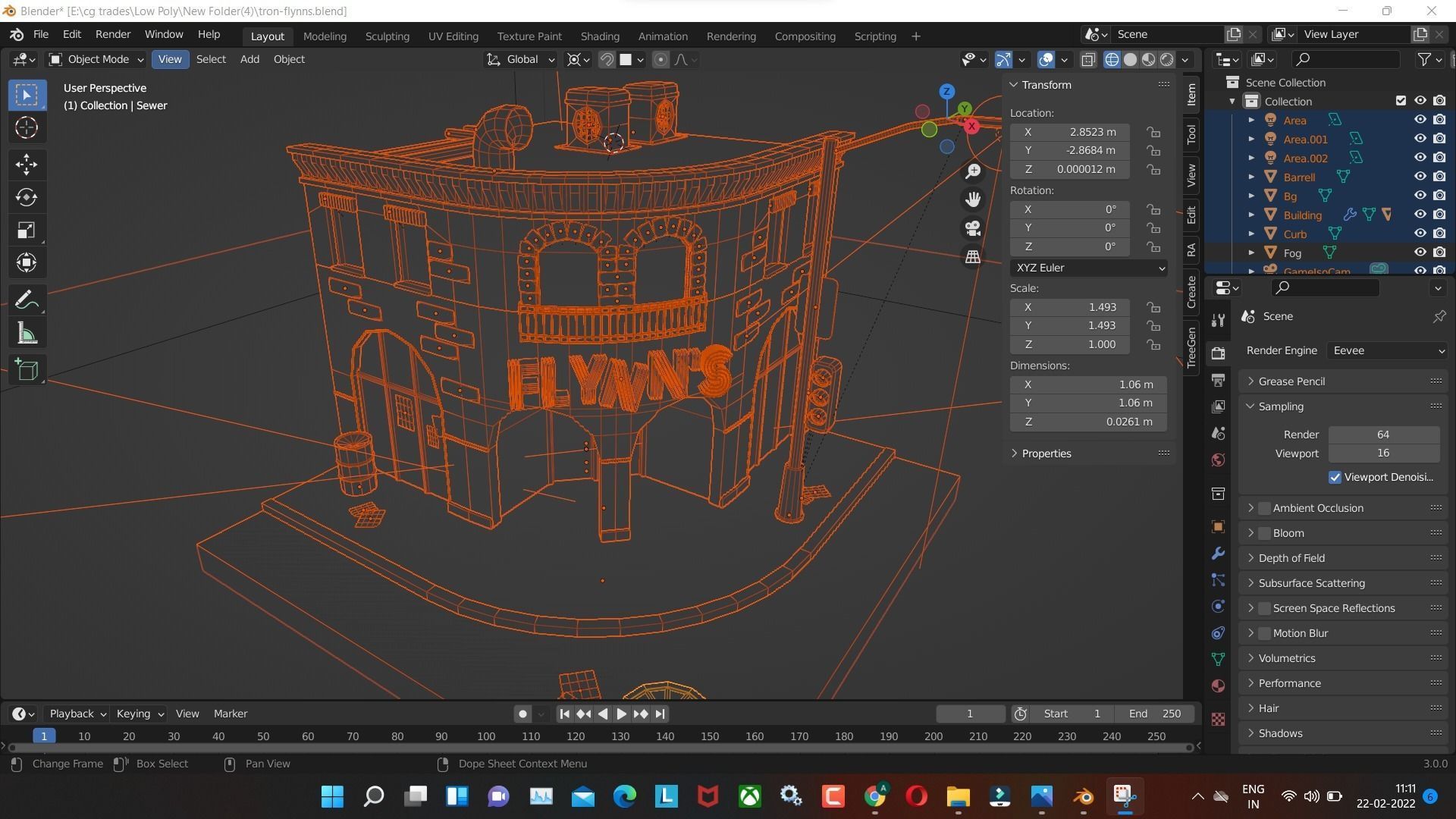The width and height of the screenshot is (1456, 819).
Task: Click the Render samples value slider
Action: pyautogui.click(x=1383, y=435)
